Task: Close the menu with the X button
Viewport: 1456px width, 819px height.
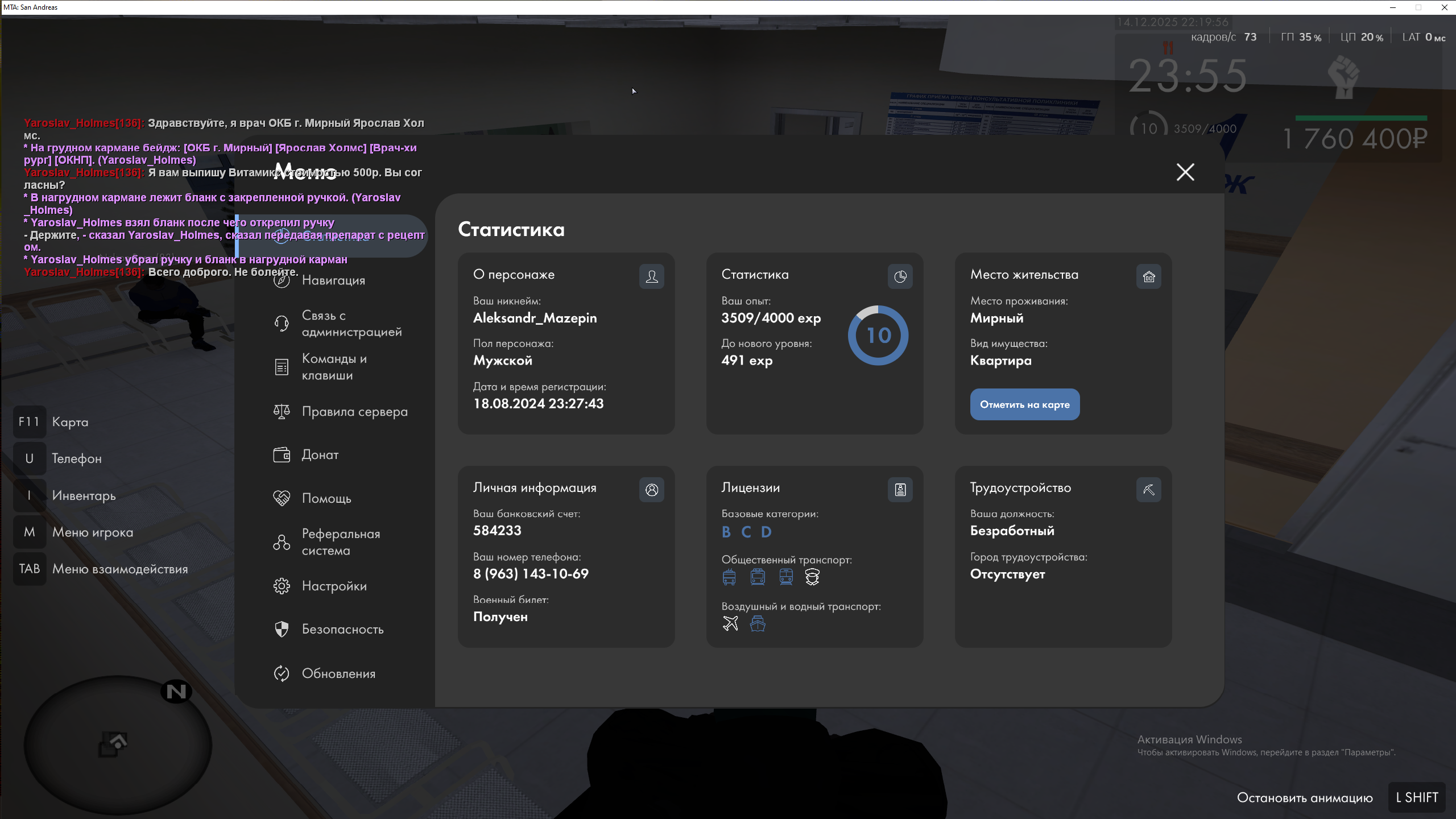Action: tap(1185, 172)
